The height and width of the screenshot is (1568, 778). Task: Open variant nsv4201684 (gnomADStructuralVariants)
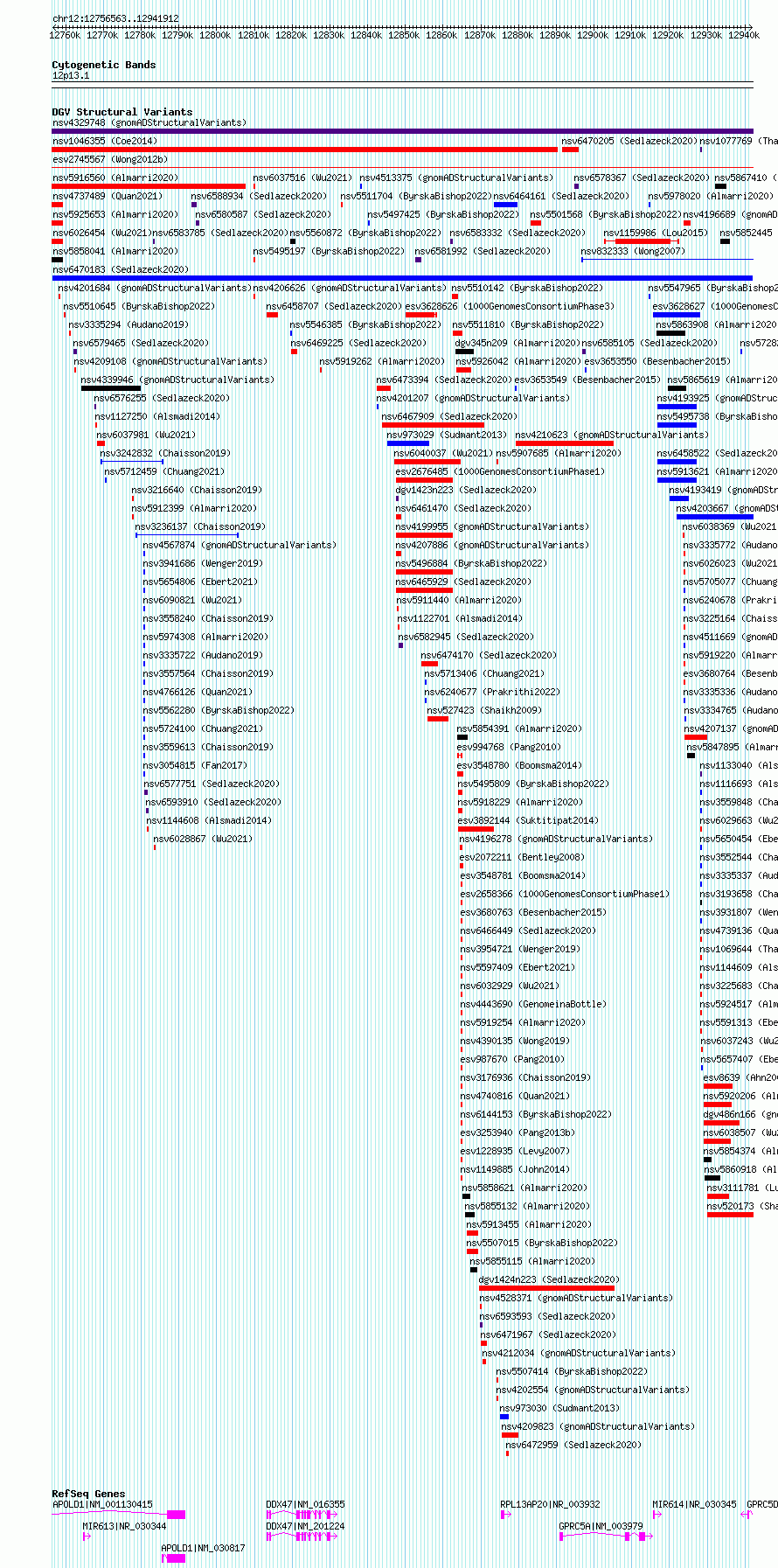[155, 288]
